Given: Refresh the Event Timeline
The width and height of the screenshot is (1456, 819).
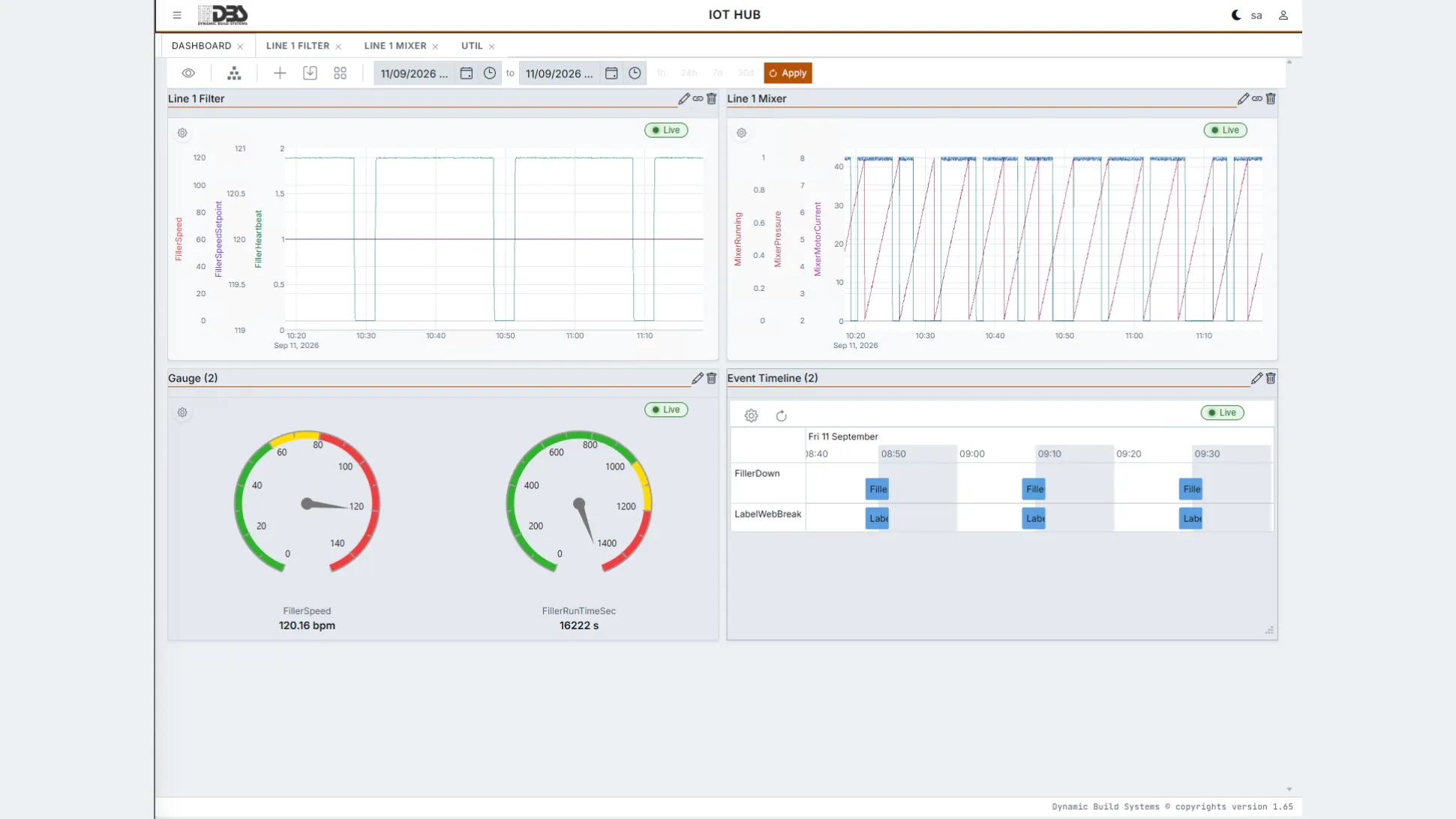Looking at the screenshot, I should [x=781, y=415].
